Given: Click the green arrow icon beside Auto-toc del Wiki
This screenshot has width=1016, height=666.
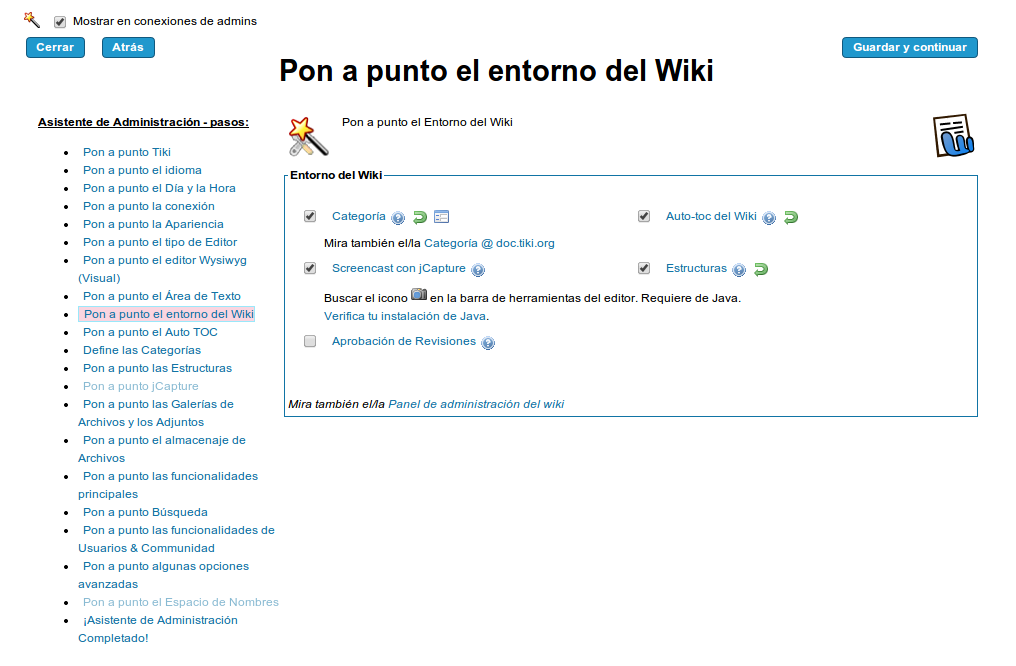Looking at the screenshot, I should (x=791, y=217).
